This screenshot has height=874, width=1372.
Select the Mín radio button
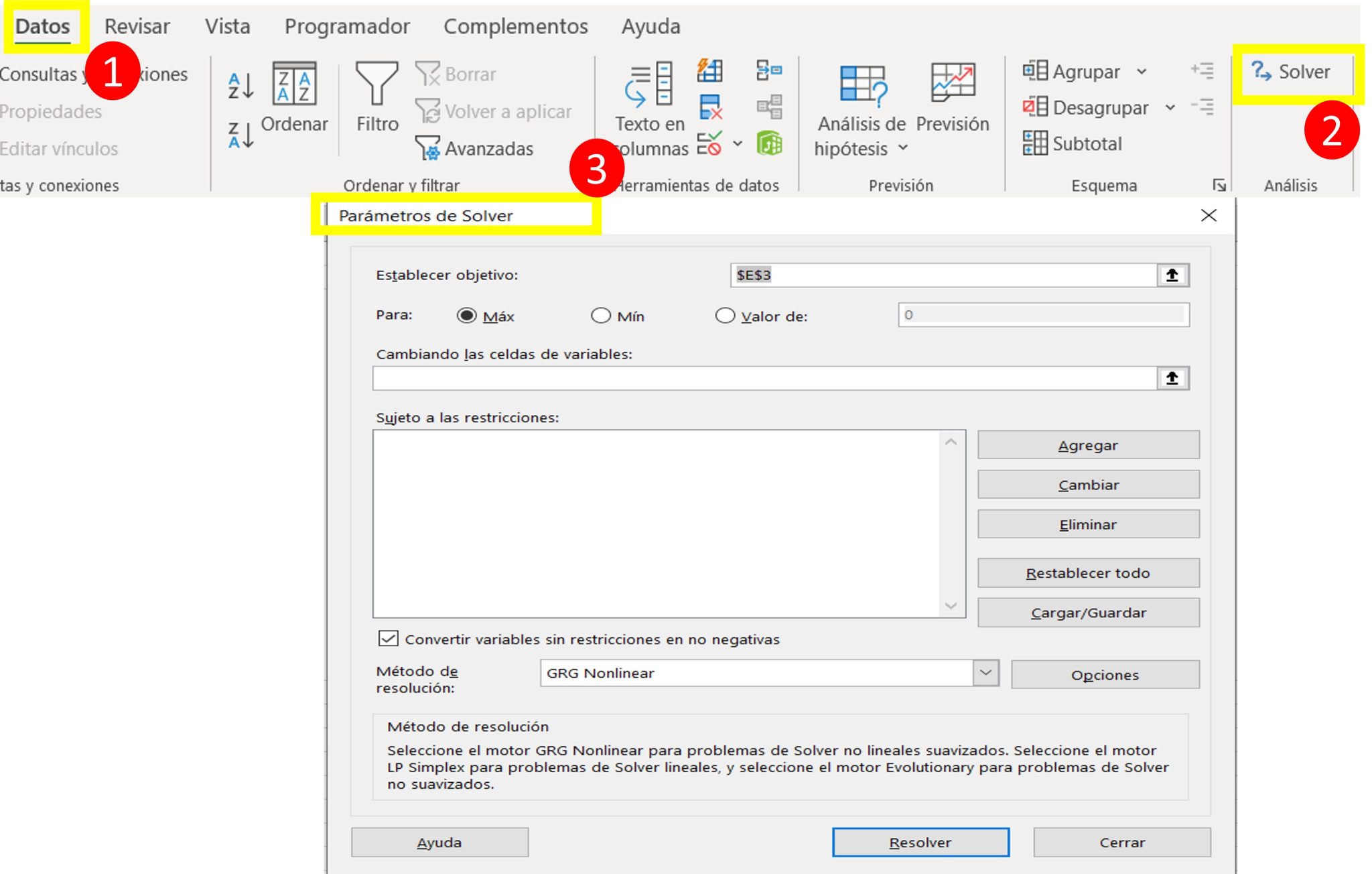[601, 316]
